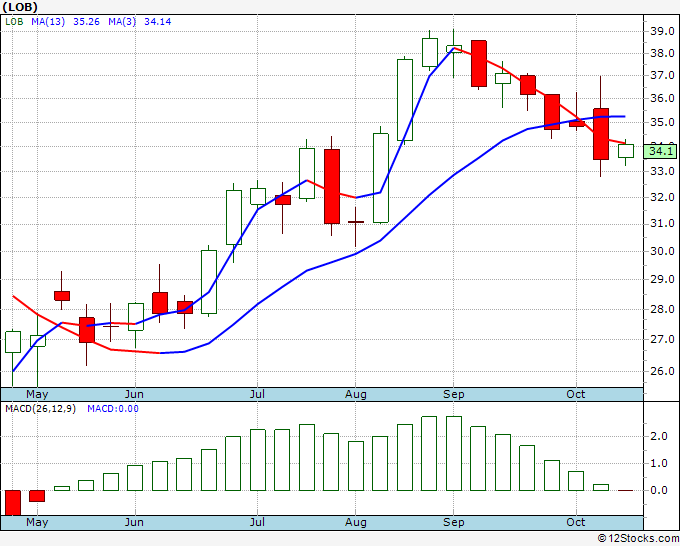This screenshot has height=546, width=680.
Task: Click the big red October candle
Action: (x=601, y=134)
